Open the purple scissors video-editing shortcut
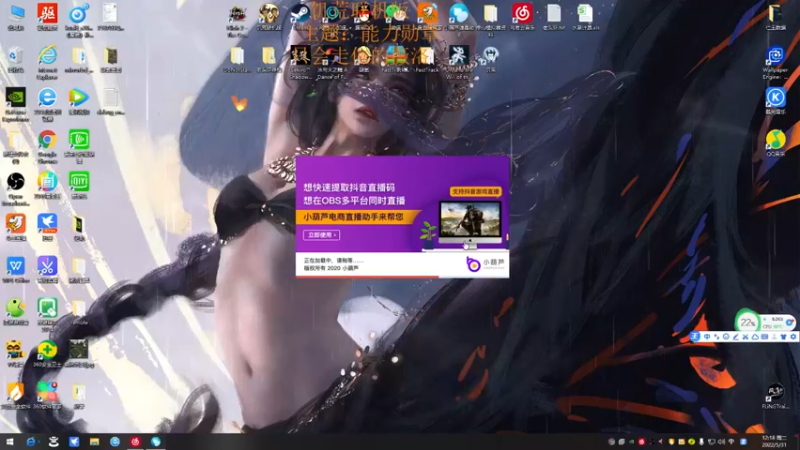Screen dimensions: 800x450 [x=47, y=269]
